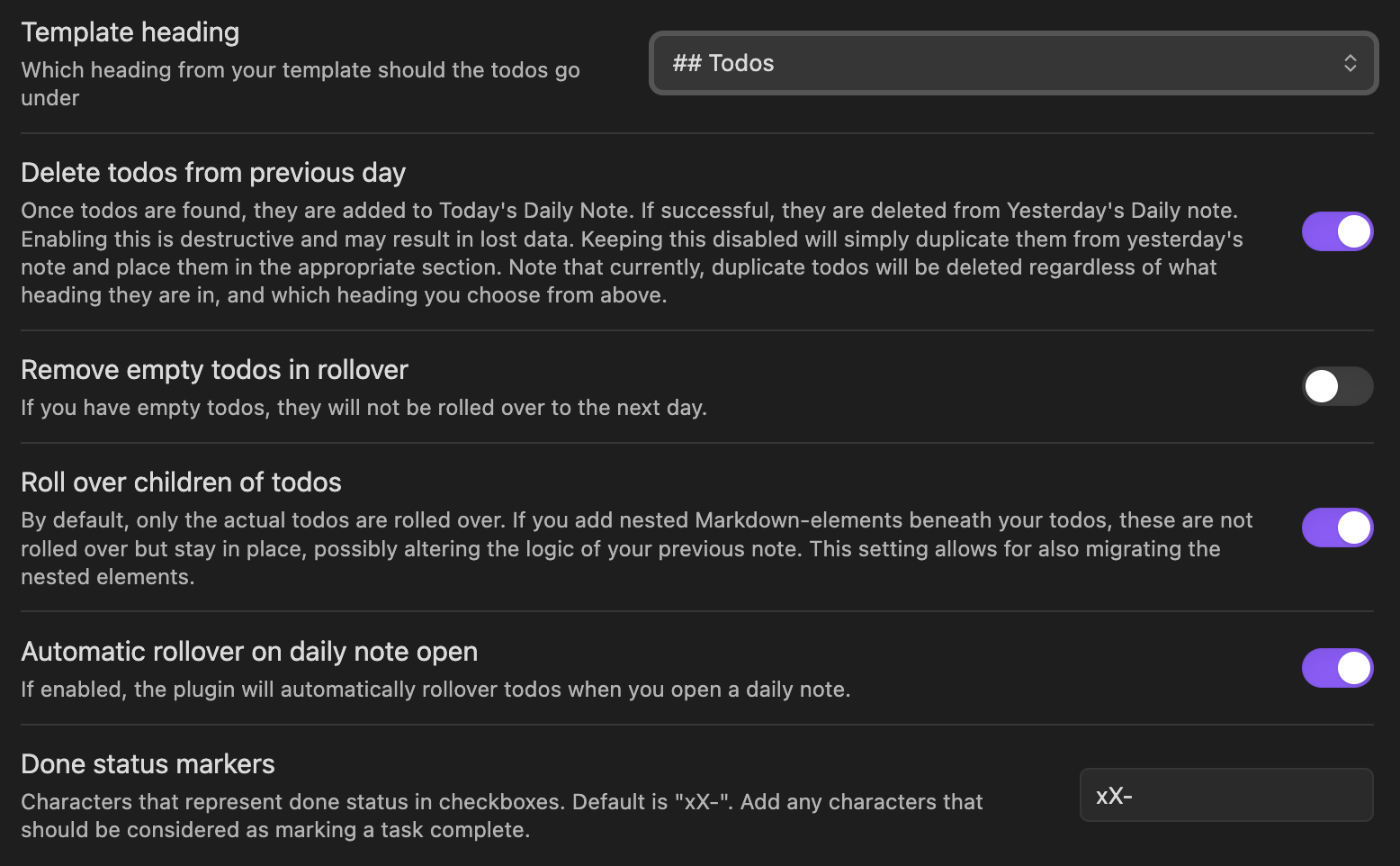
Task: Click the "Done status markers" title
Action: click(x=148, y=764)
